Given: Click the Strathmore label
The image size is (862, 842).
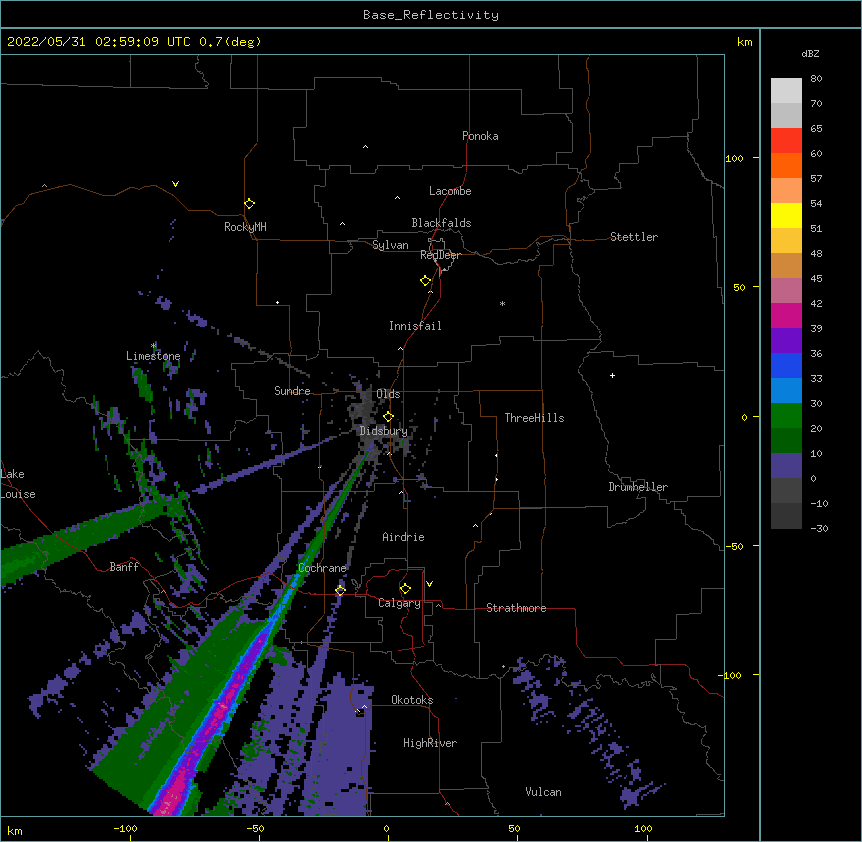Looking at the screenshot, I should pyautogui.click(x=516, y=608).
